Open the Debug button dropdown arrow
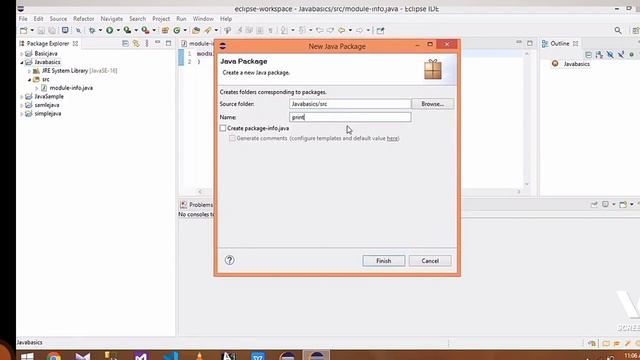The height and width of the screenshot is (360, 640). pos(100,30)
